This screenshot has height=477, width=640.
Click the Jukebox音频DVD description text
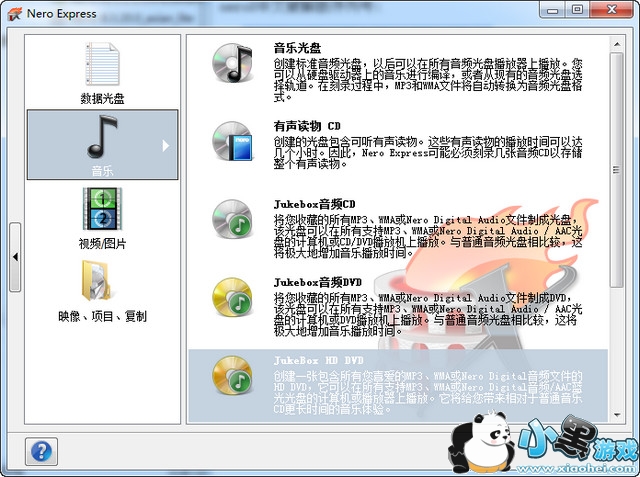coord(428,314)
